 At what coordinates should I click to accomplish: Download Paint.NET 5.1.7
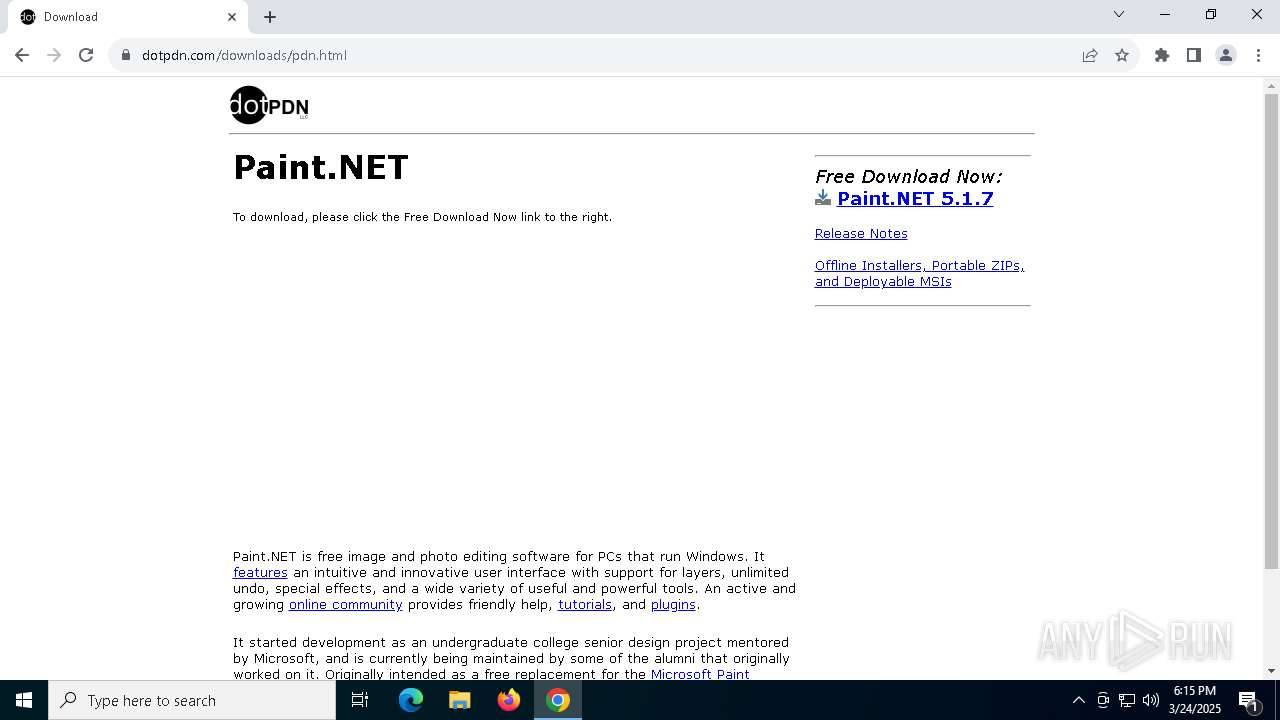tap(915, 198)
